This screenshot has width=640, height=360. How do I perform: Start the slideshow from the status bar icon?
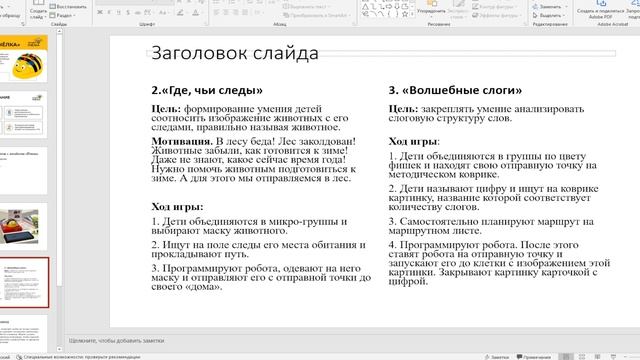pyautogui.click(x=613, y=357)
